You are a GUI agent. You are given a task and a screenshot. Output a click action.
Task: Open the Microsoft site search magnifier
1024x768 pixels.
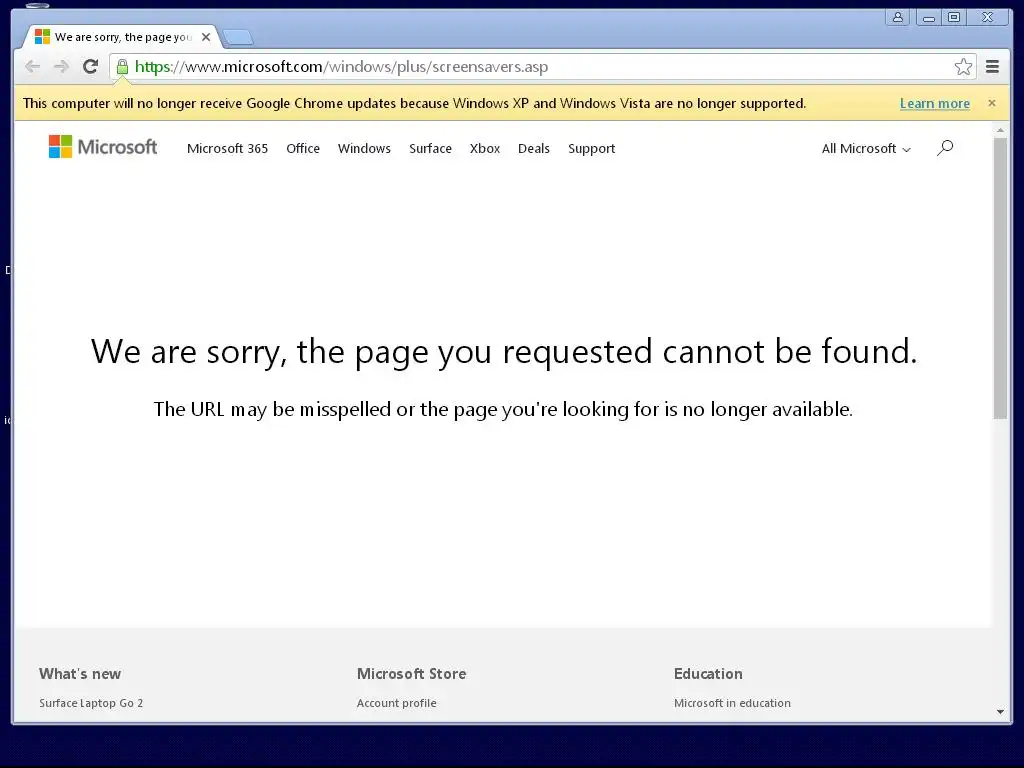tap(945, 148)
